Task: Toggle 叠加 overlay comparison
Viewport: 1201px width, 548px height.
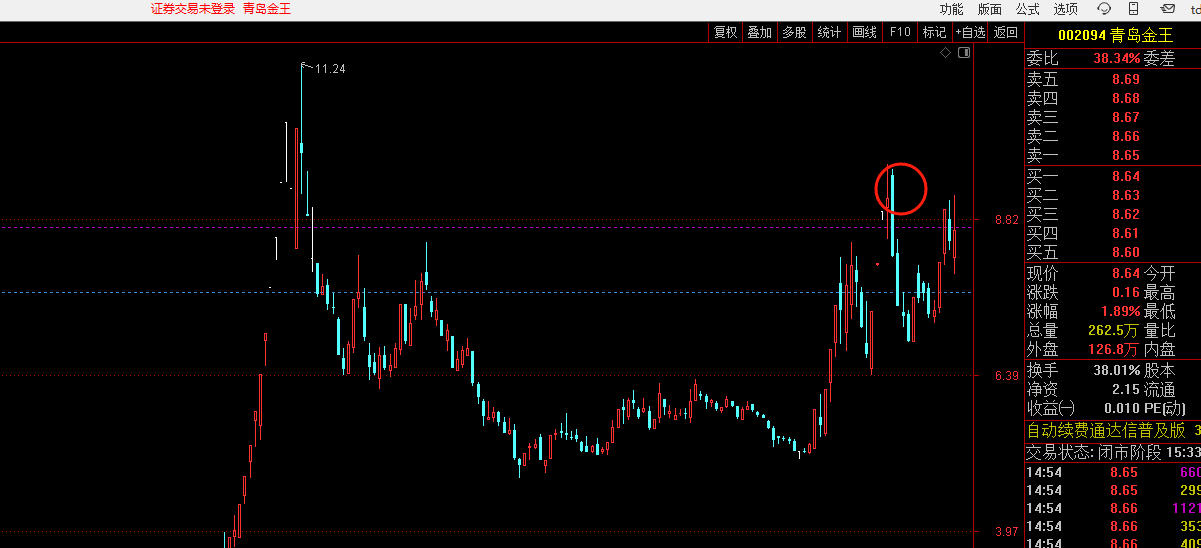Action: [x=760, y=32]
